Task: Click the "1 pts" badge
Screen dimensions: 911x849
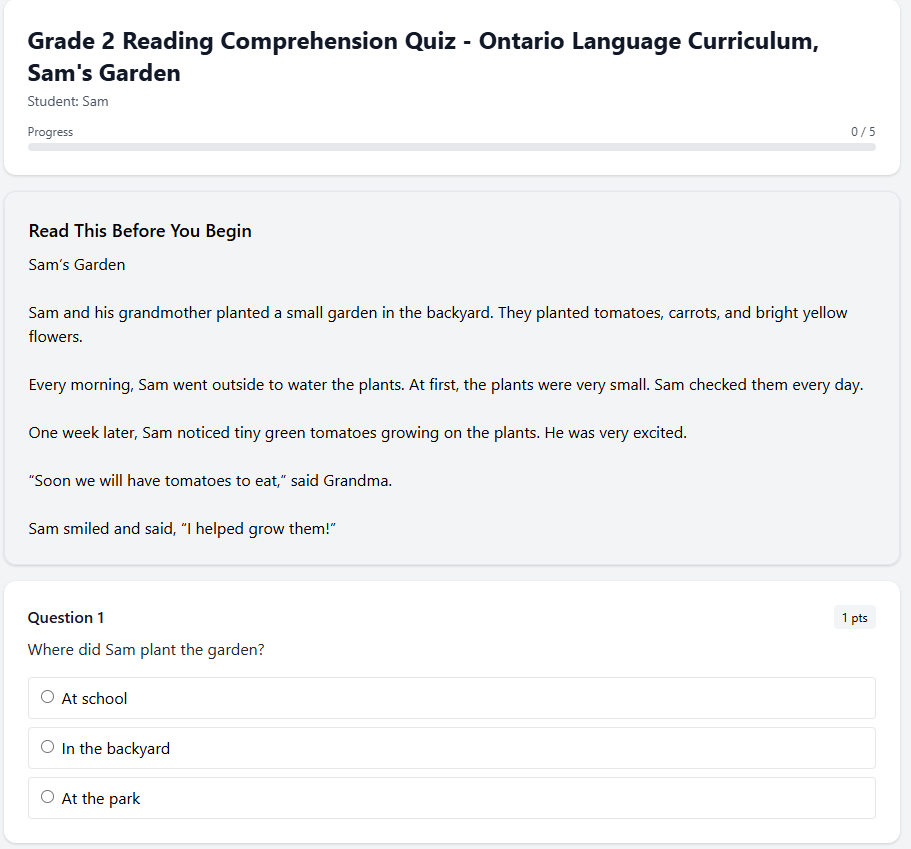Action: pyautogui.click(x=854, y=617)
